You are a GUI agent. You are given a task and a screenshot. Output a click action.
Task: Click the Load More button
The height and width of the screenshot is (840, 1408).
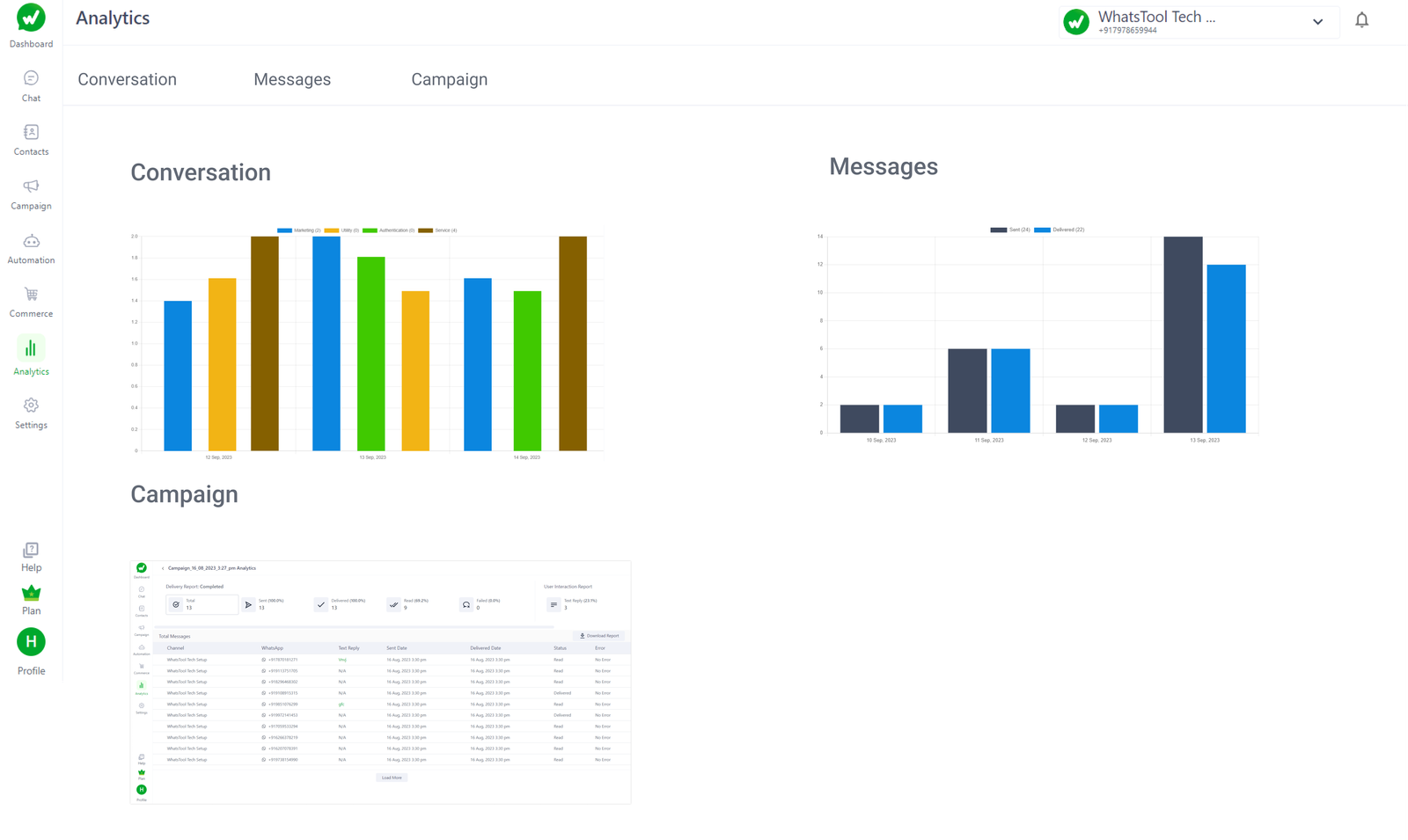coord(391,777)
